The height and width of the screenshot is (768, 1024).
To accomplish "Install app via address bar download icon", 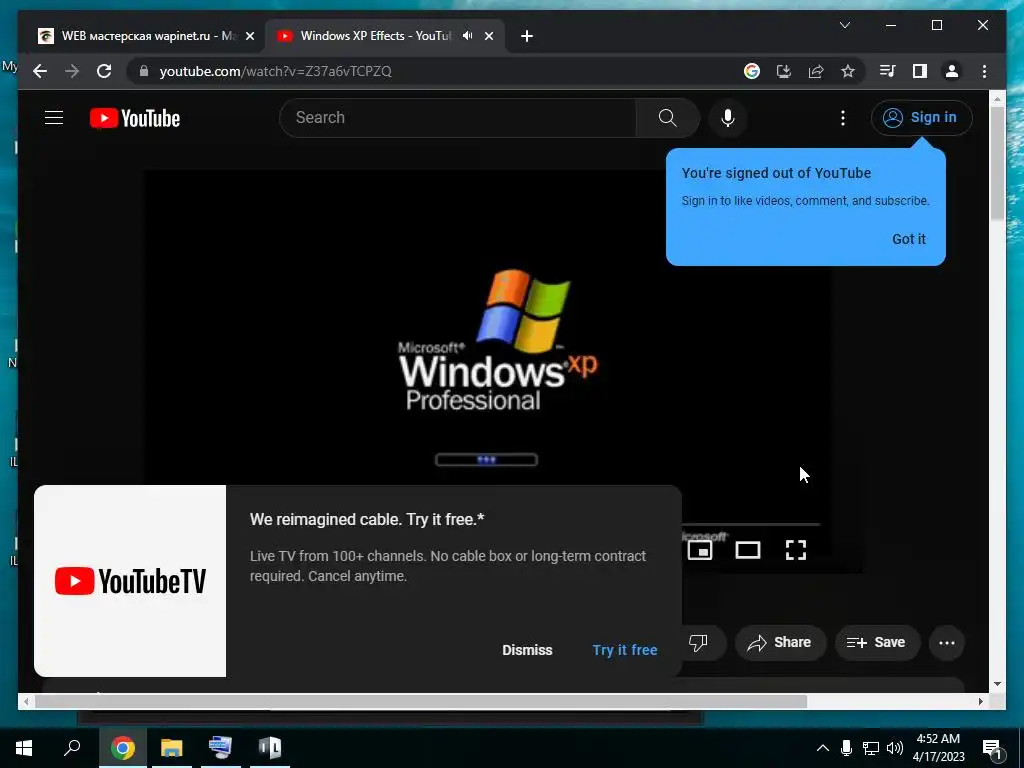I will (x=784, y=71).
